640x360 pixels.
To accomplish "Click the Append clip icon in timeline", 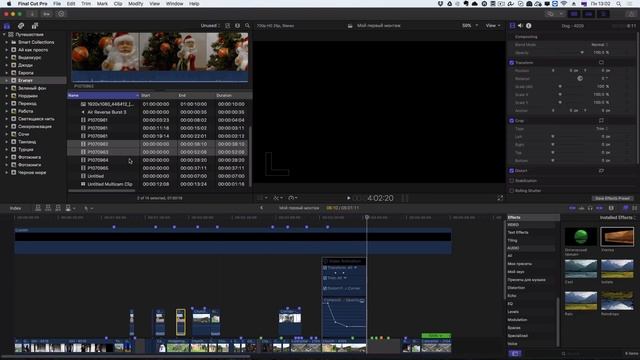I will (x=58, y=208).
